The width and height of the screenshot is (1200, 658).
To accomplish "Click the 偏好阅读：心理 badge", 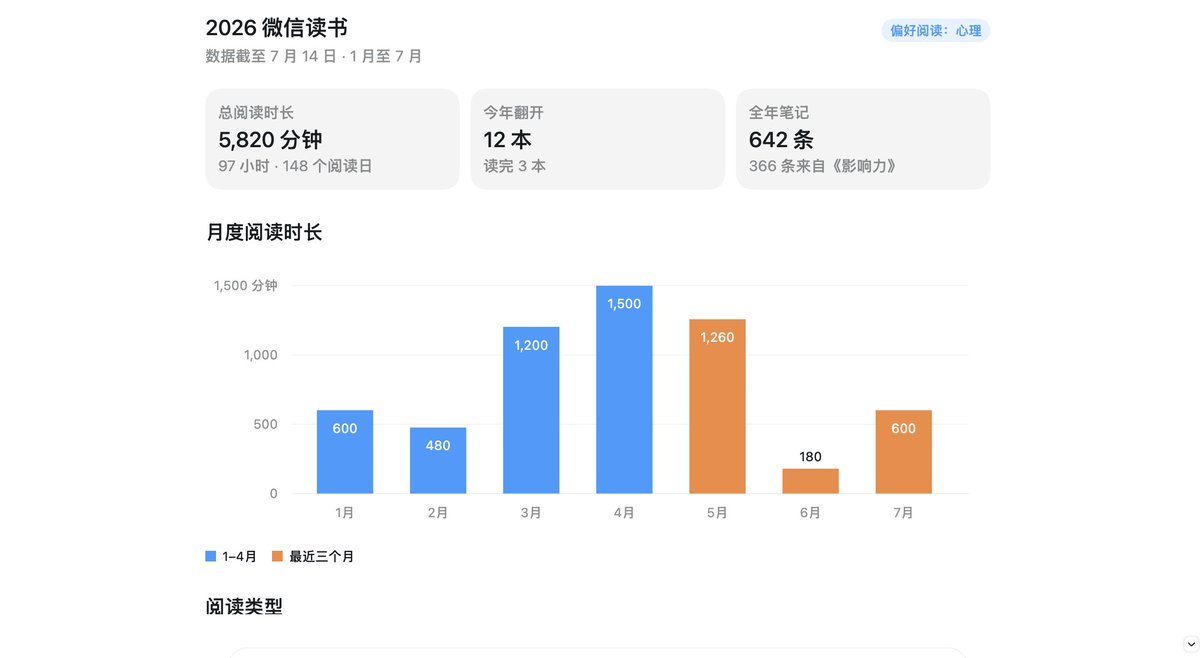I will tap(936, 31).
